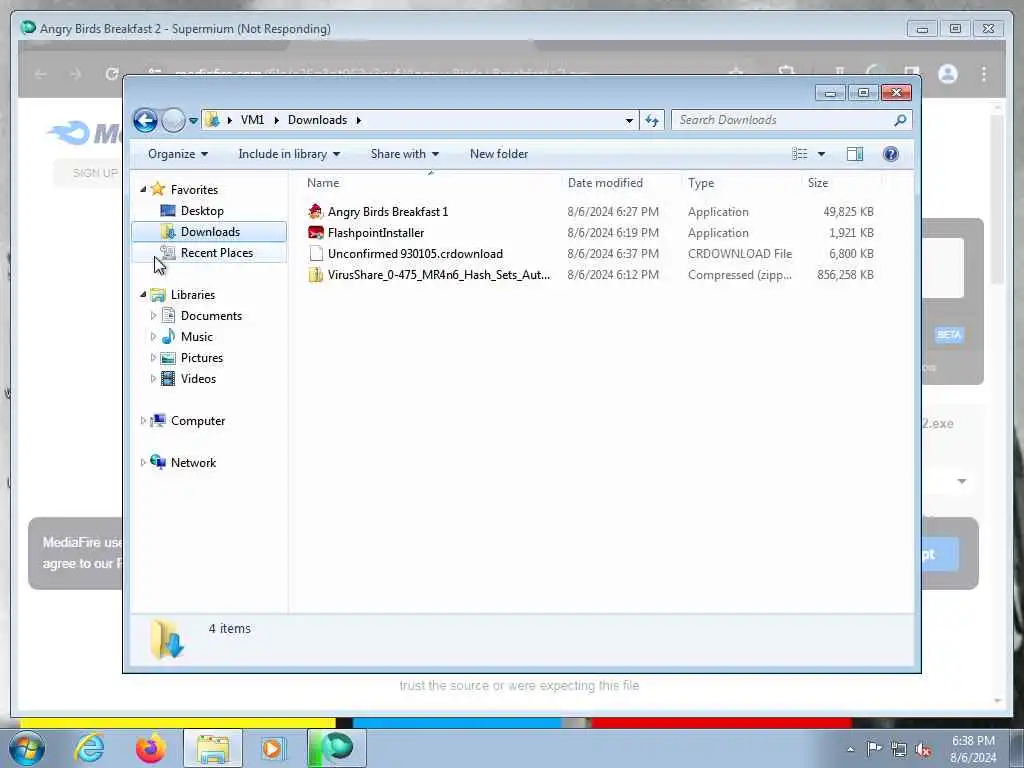The image size is (1024, 768).
Task: Collapse the Libraries tree group
Action: pyautogui.click(x=143, y=295)
